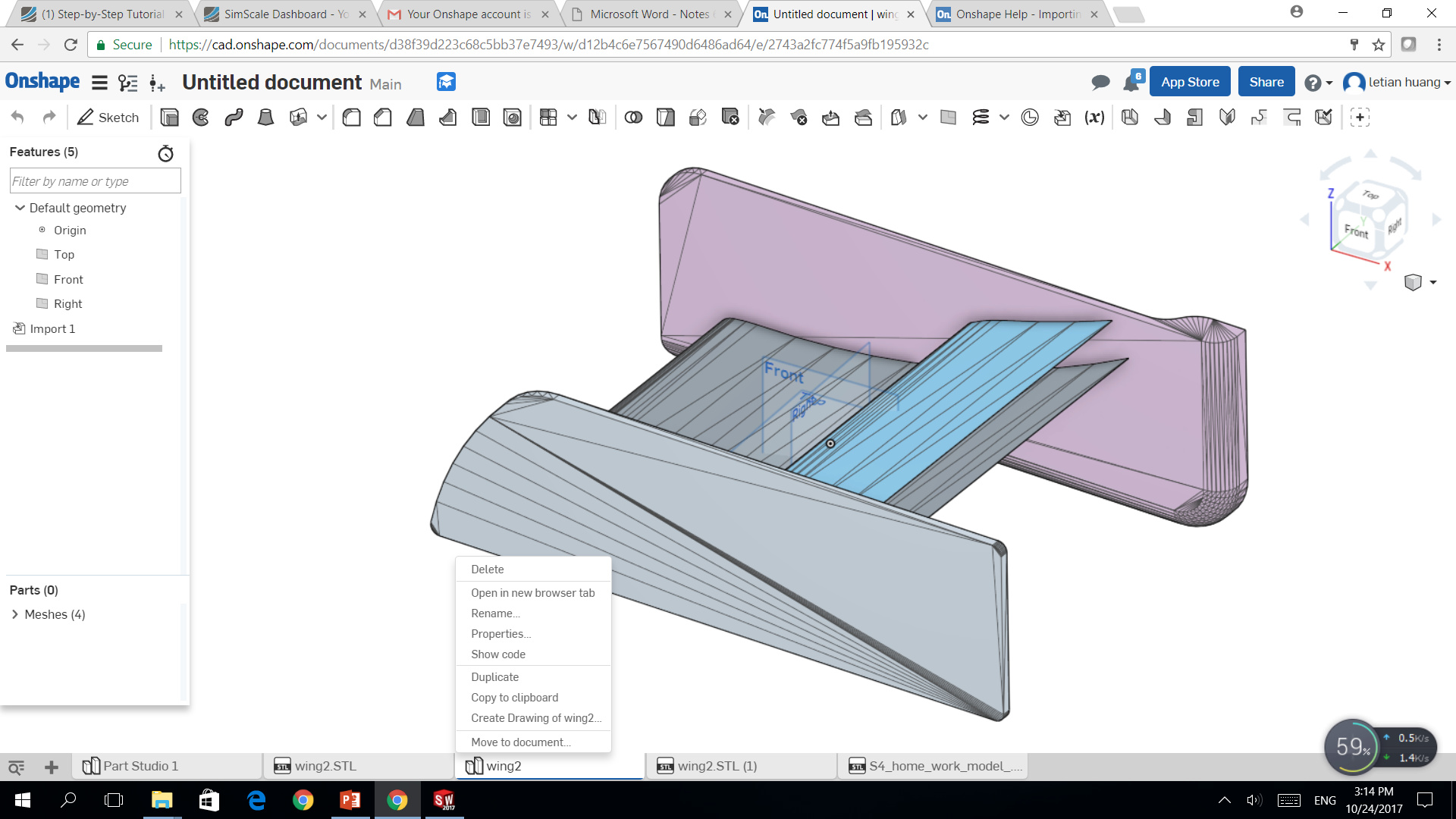This screenshot has width=1456, height=819.
Task: Choose Duplicate from the context menu
Action: 494,677
